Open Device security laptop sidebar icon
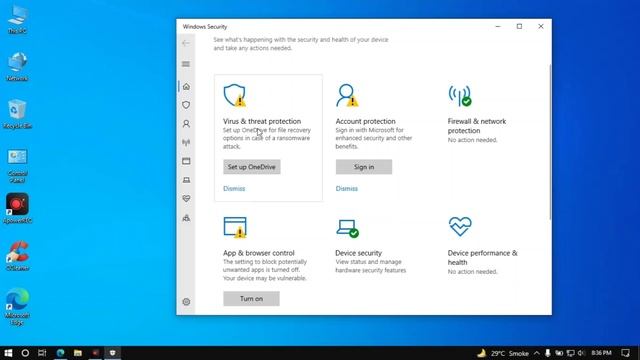Viewport: 640px width, 360px height. 186,180
